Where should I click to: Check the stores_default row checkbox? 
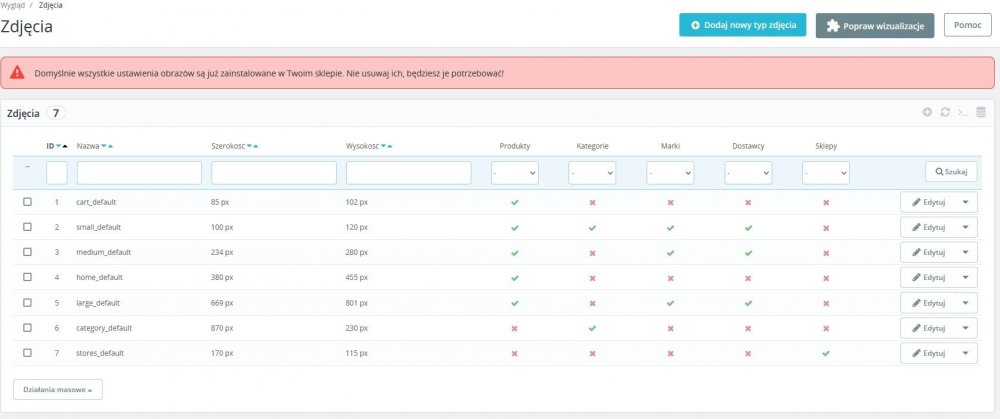click(x=27, y=352)
